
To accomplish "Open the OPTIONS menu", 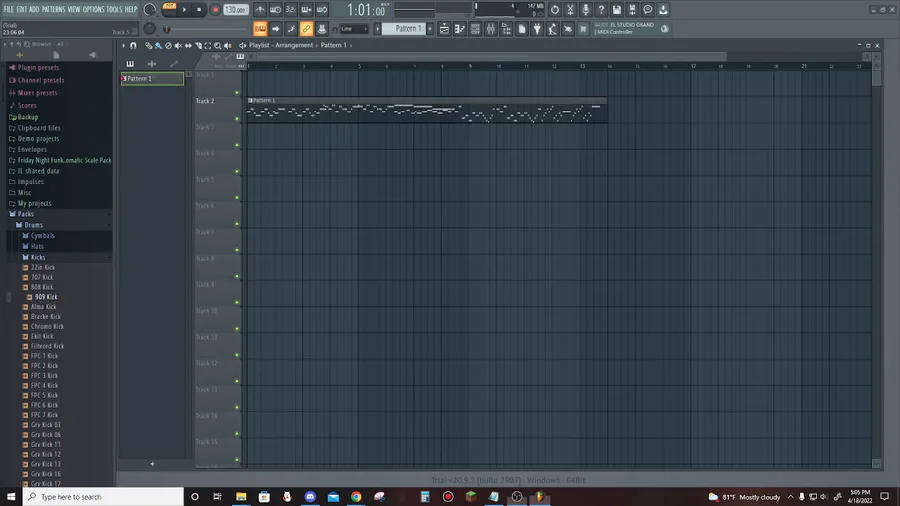I will coord(94,9).
